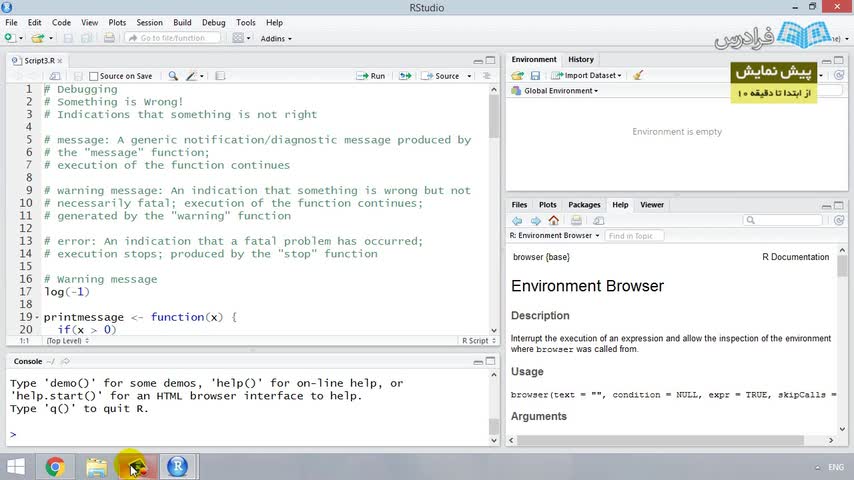The height and width of the screenshot is (480, 854).
Task: Open the Addins dropdown
Action: (276, 38)
